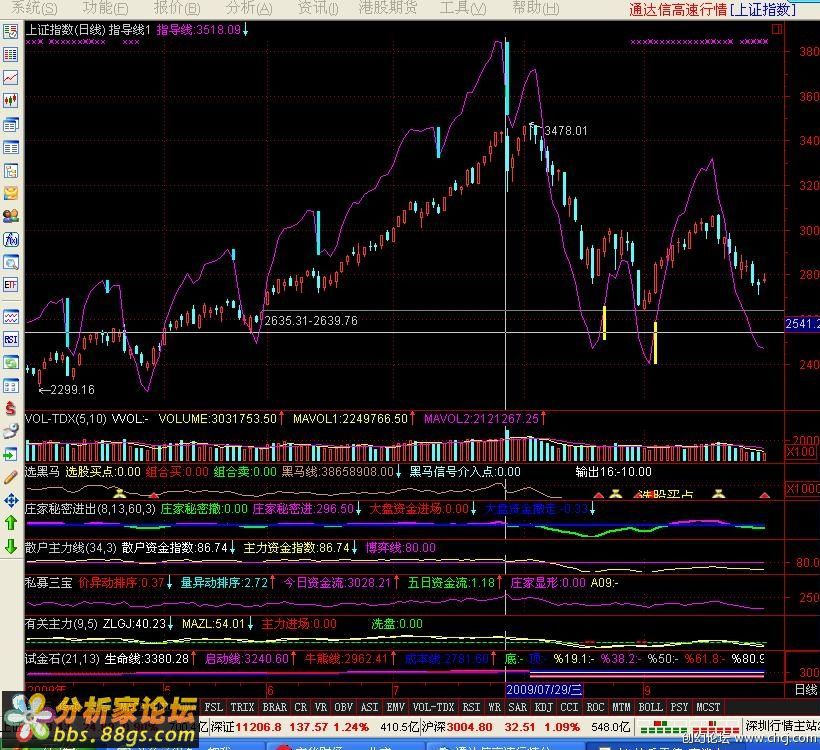Open the 工具(V) menu
Viewport: 820px width, 750px height.
tap(463, 8)
